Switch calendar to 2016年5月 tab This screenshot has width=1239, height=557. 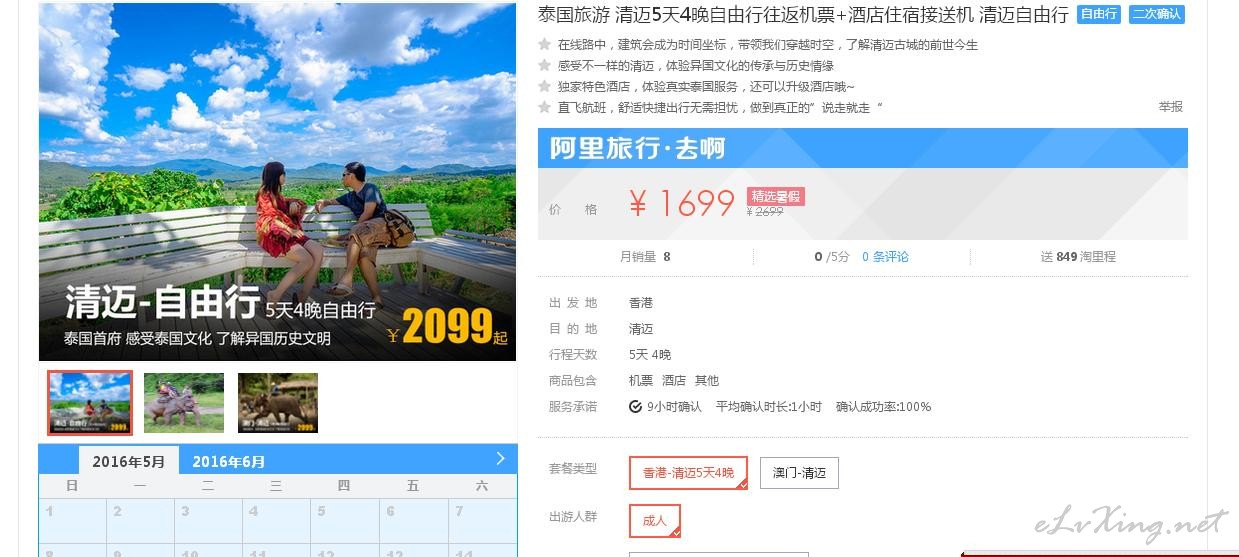129,461
